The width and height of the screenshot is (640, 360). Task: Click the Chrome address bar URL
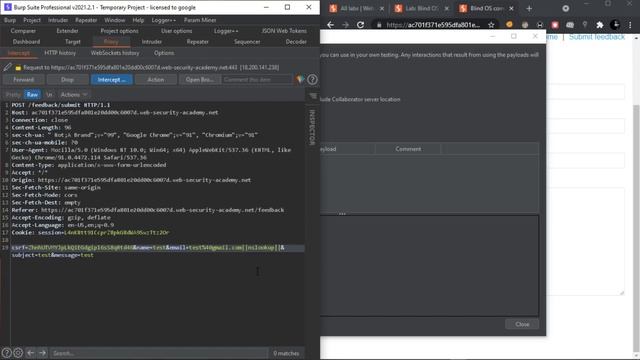coord(433,25)
